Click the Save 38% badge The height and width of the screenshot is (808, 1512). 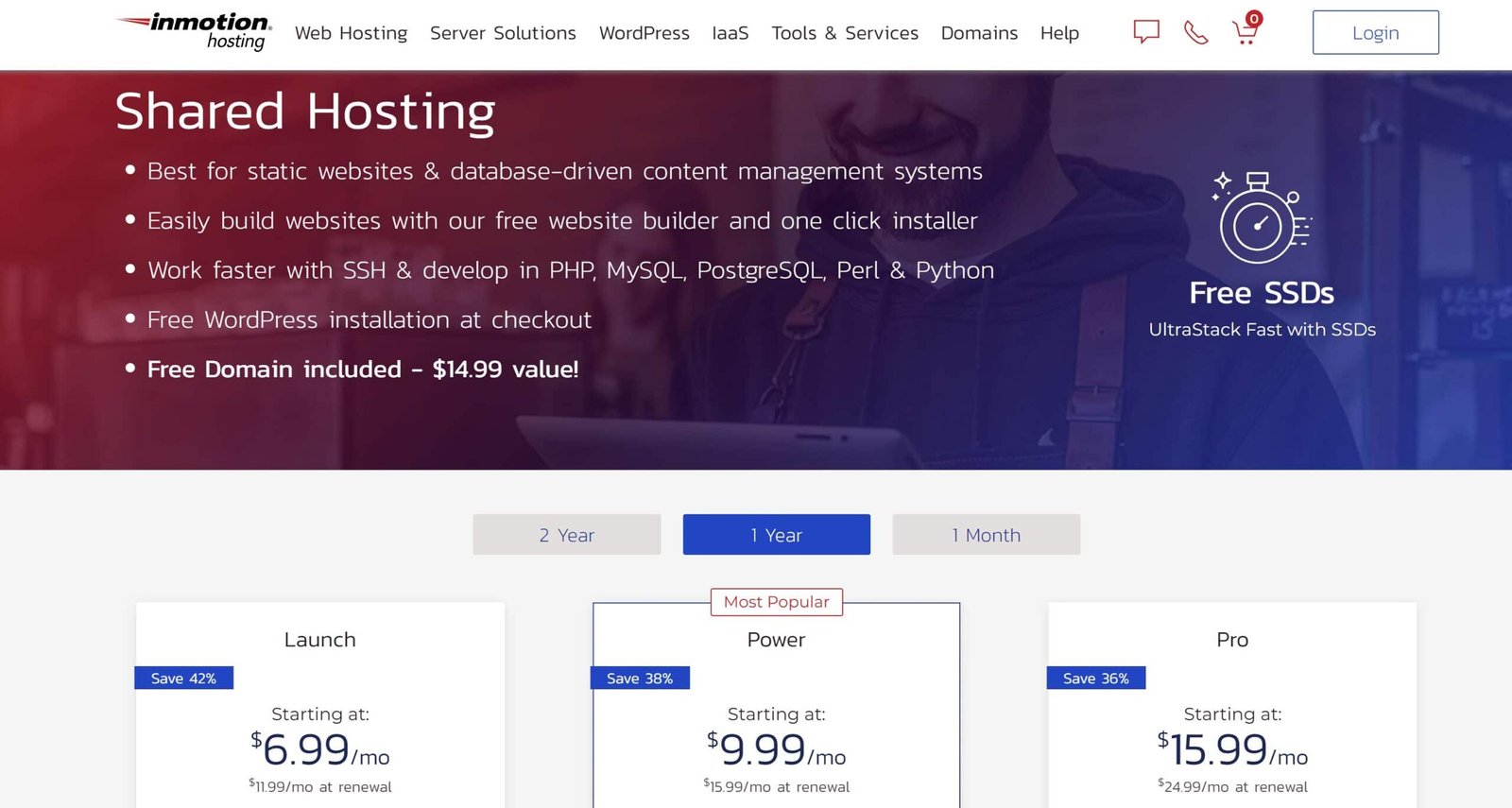640,679
